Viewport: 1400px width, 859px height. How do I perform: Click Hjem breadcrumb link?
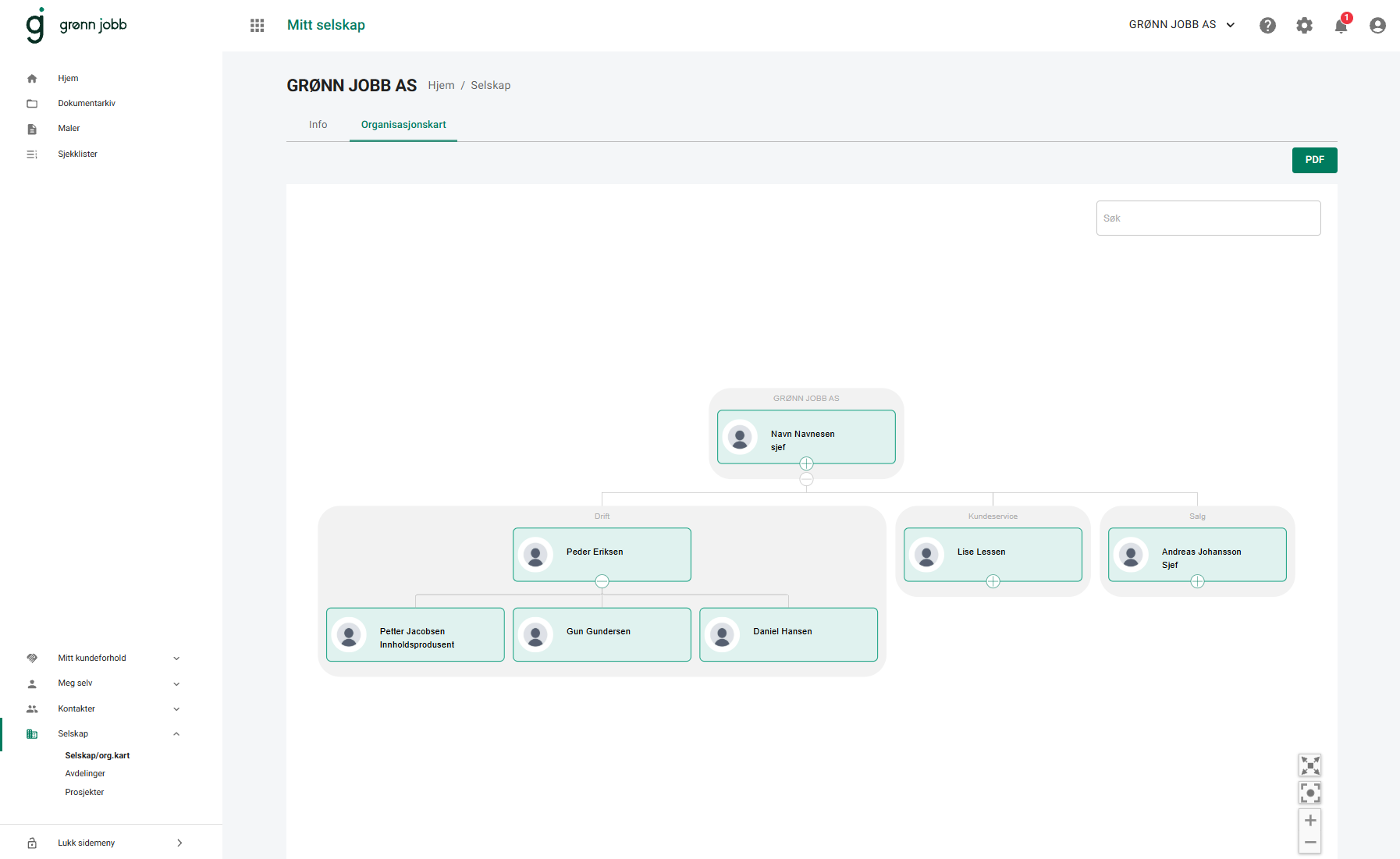point(441,86)
